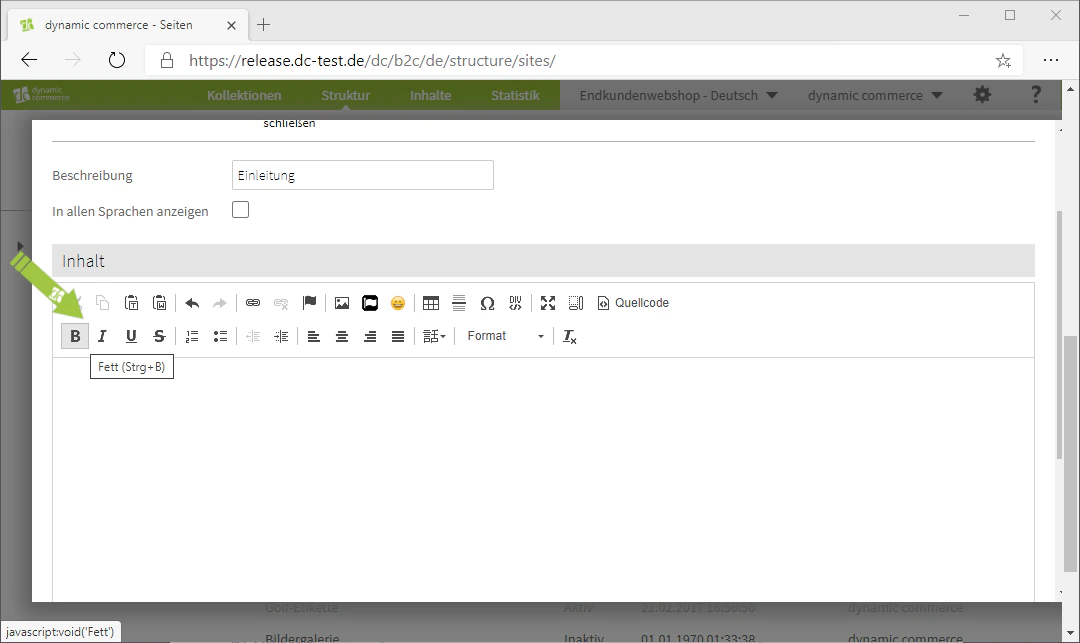Align text to the right
The width and height of the screenshot is (1080, 643).
pyautogui.click(x=370, y=336)
